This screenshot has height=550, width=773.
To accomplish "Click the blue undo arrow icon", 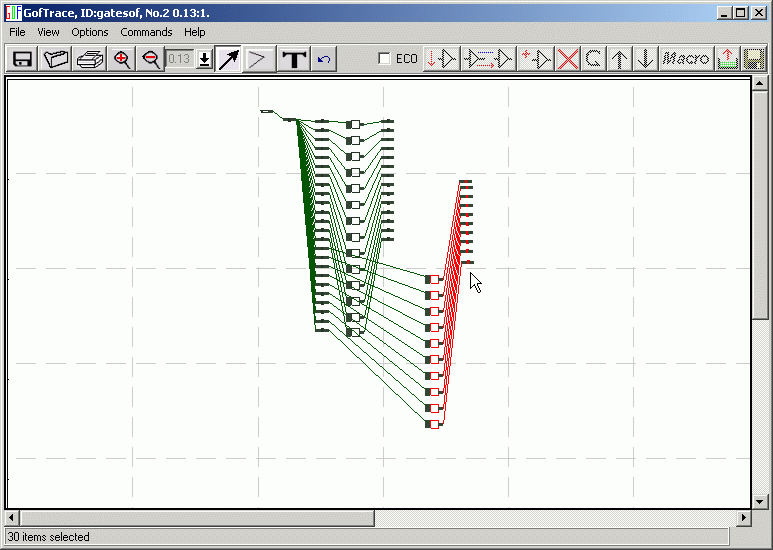I will (324, 59).
